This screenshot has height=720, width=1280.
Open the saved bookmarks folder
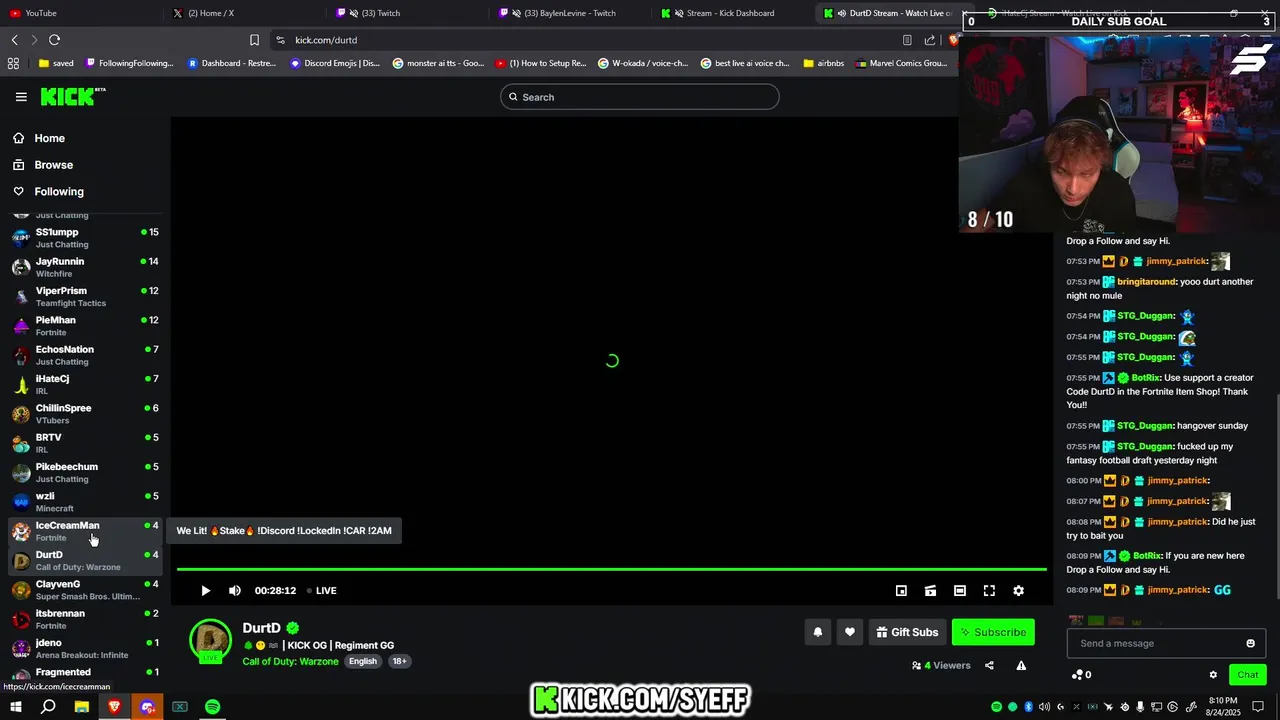56,63
